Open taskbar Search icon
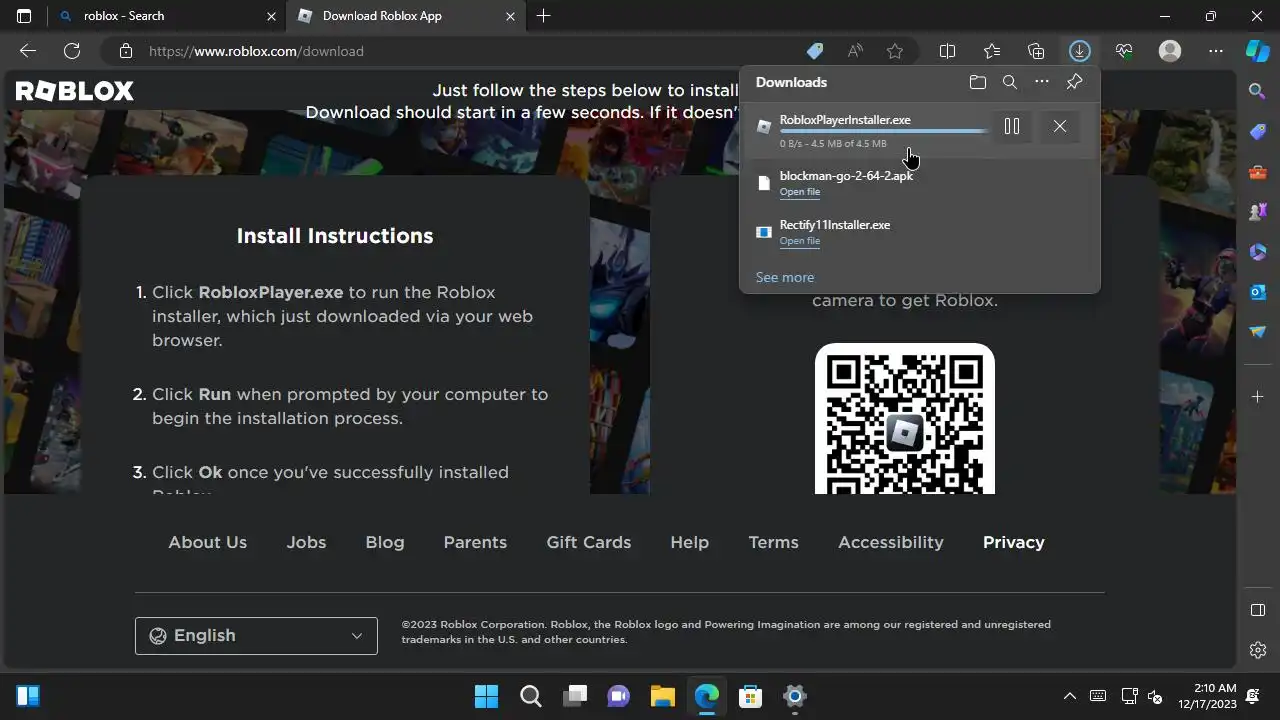This screenshot has width=1280, height=720. (530, 696)
